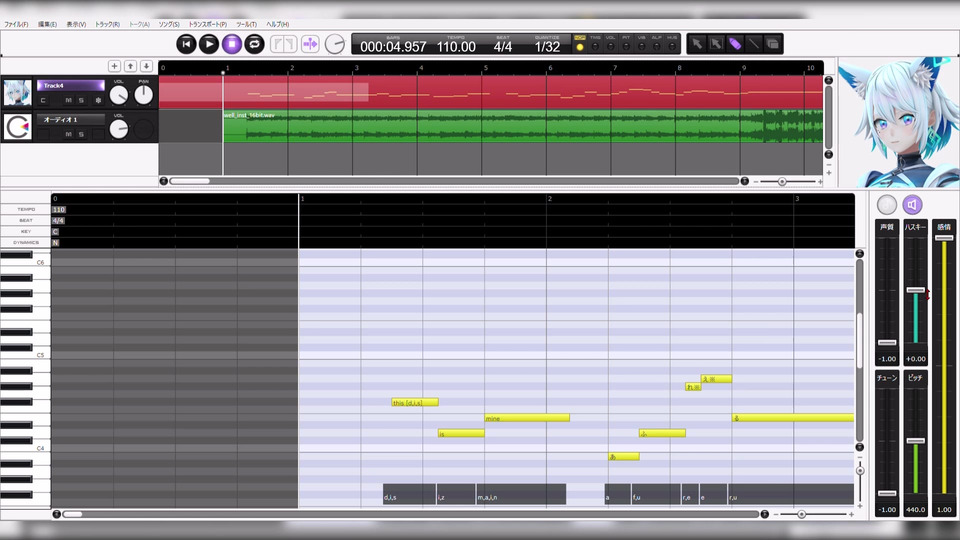
Task: Toggle the VOL parameter button
Action: (610, 47)
